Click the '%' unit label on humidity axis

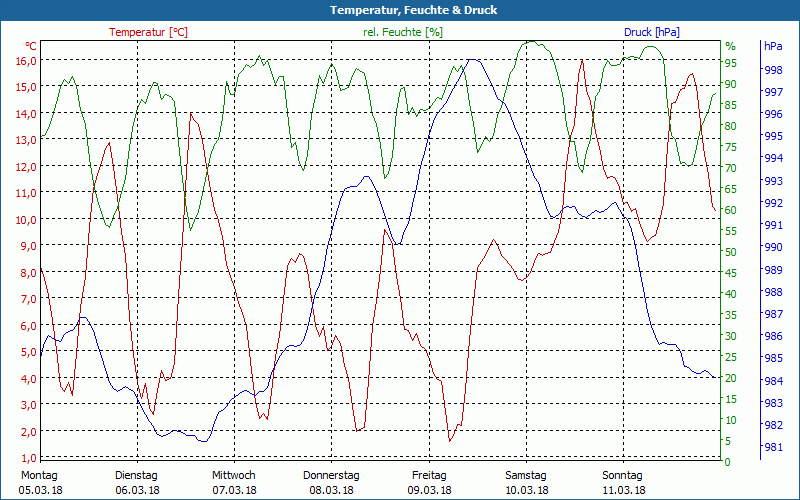pos(731,46)
